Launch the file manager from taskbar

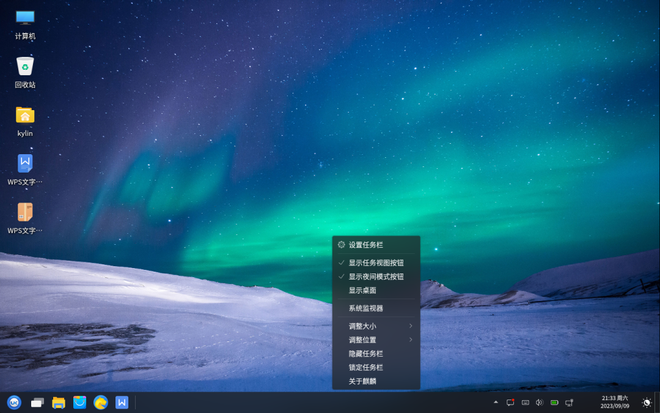(x=59, y=402)
